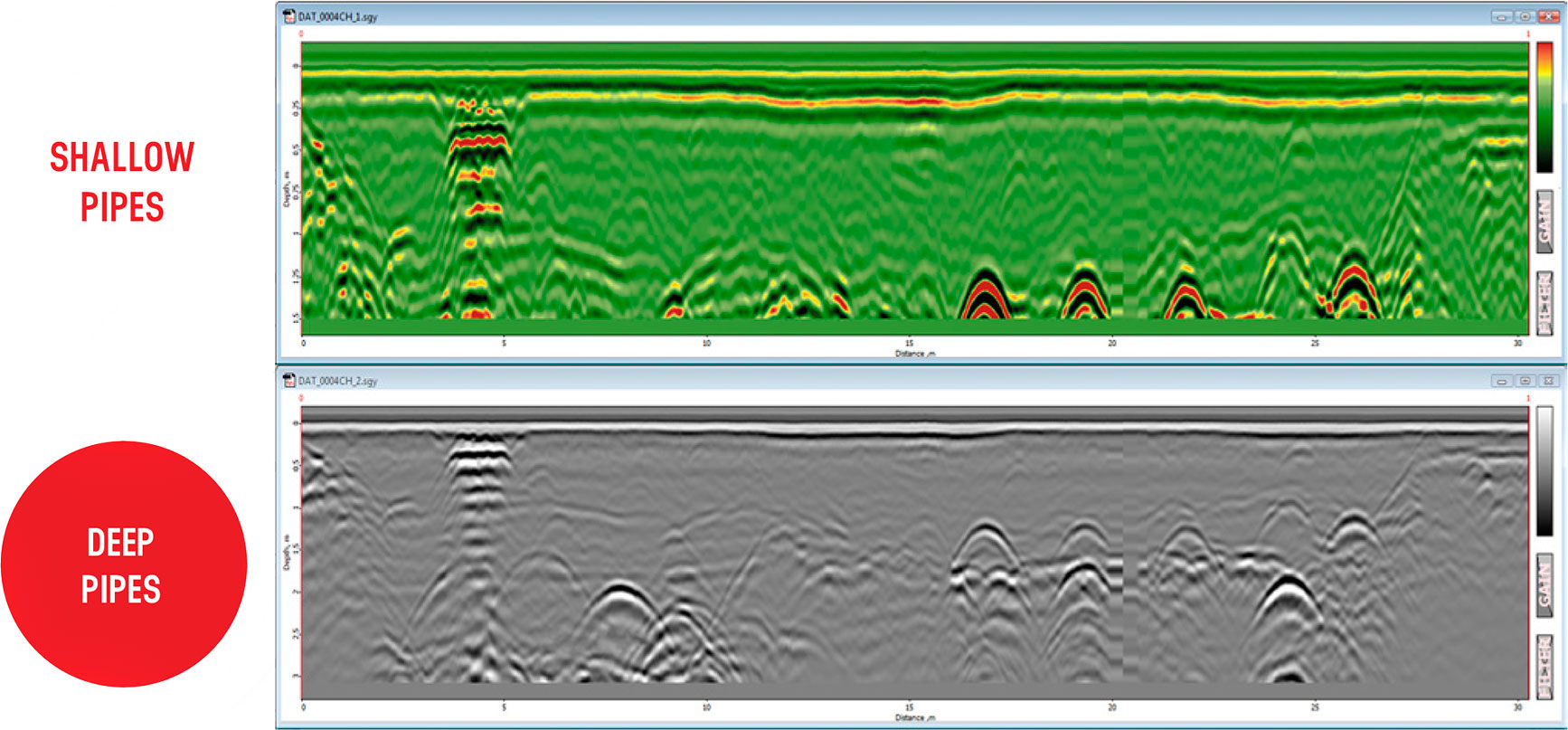Click the Depth axis label of grayscale profile
Screen dimensions: 1568x730
pos(287,551)
